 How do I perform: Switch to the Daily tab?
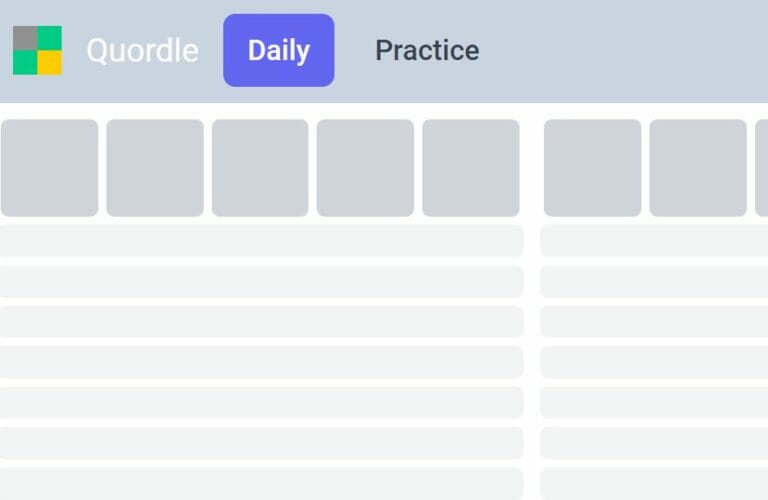(x=279, y=50)
